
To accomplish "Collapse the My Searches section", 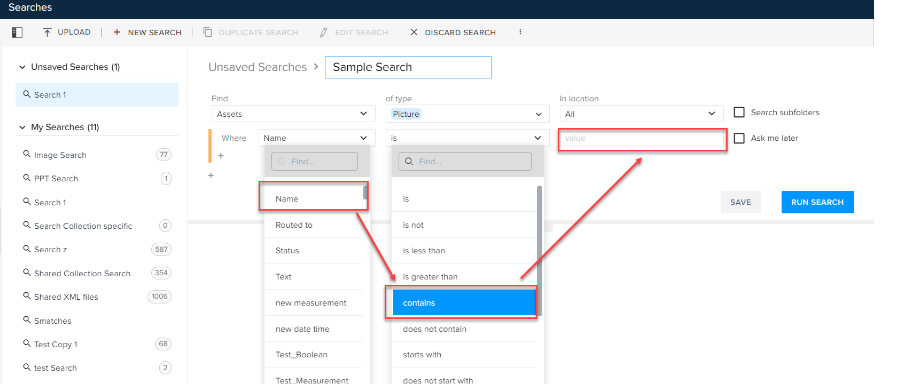I will coord(22,127).
